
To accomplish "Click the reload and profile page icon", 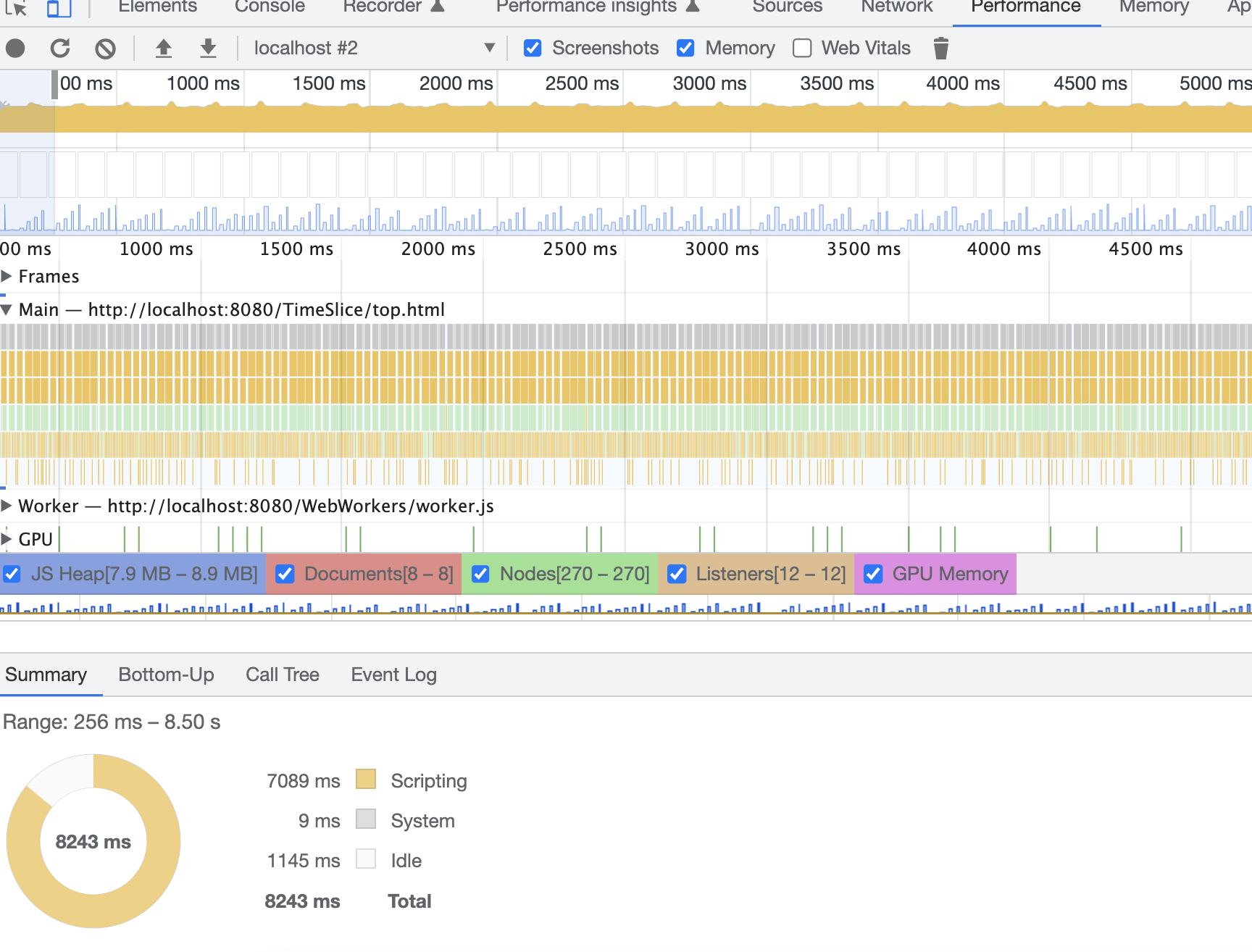I will [x=60, y=49].
